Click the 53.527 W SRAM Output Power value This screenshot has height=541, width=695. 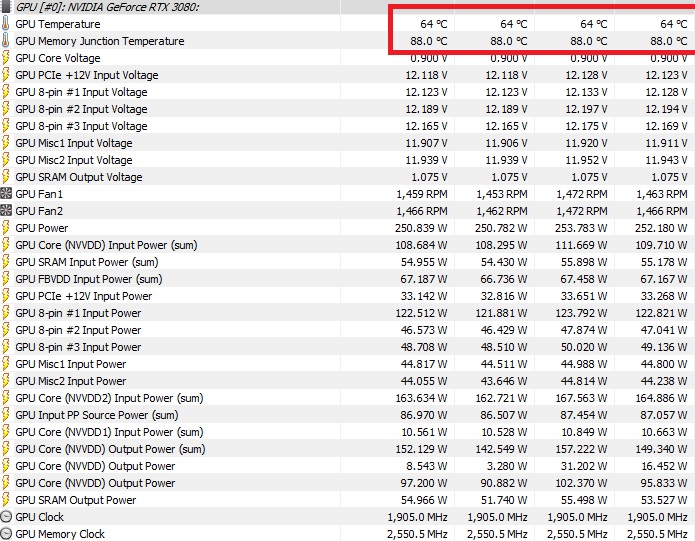coord(664,500)
